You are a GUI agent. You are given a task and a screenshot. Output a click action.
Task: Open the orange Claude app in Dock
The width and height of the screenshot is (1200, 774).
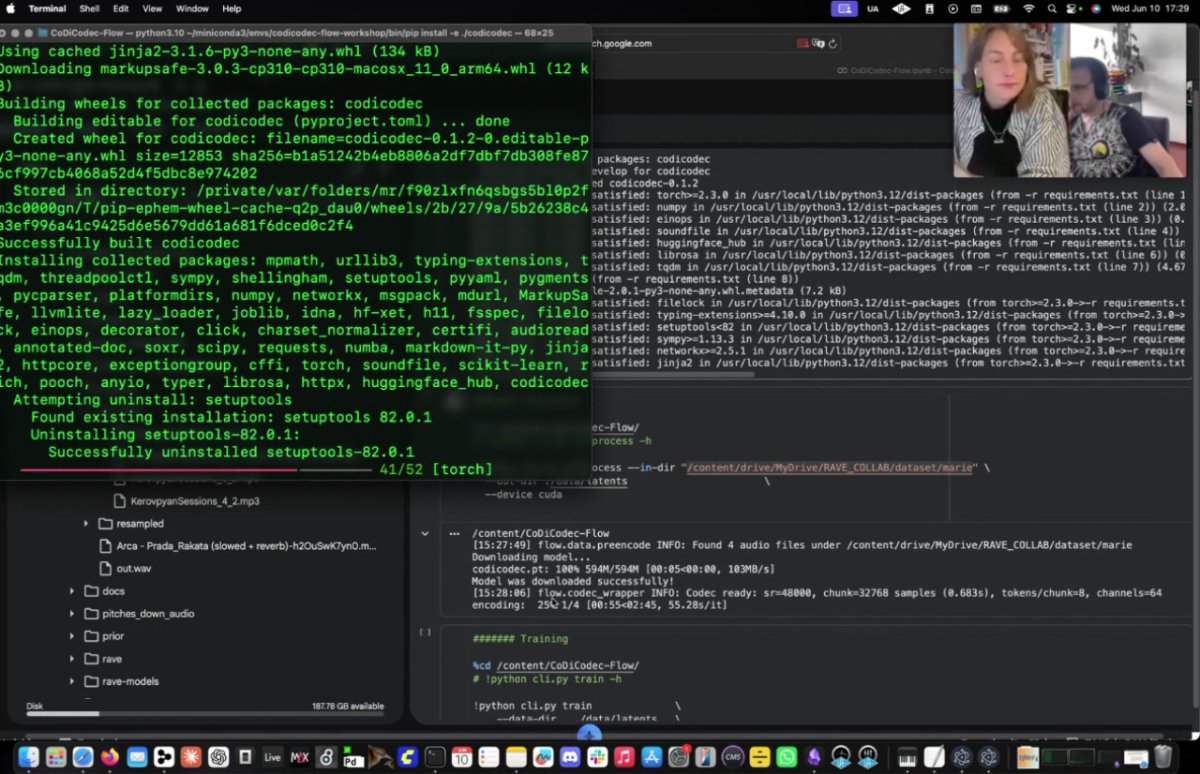(191, 757)
